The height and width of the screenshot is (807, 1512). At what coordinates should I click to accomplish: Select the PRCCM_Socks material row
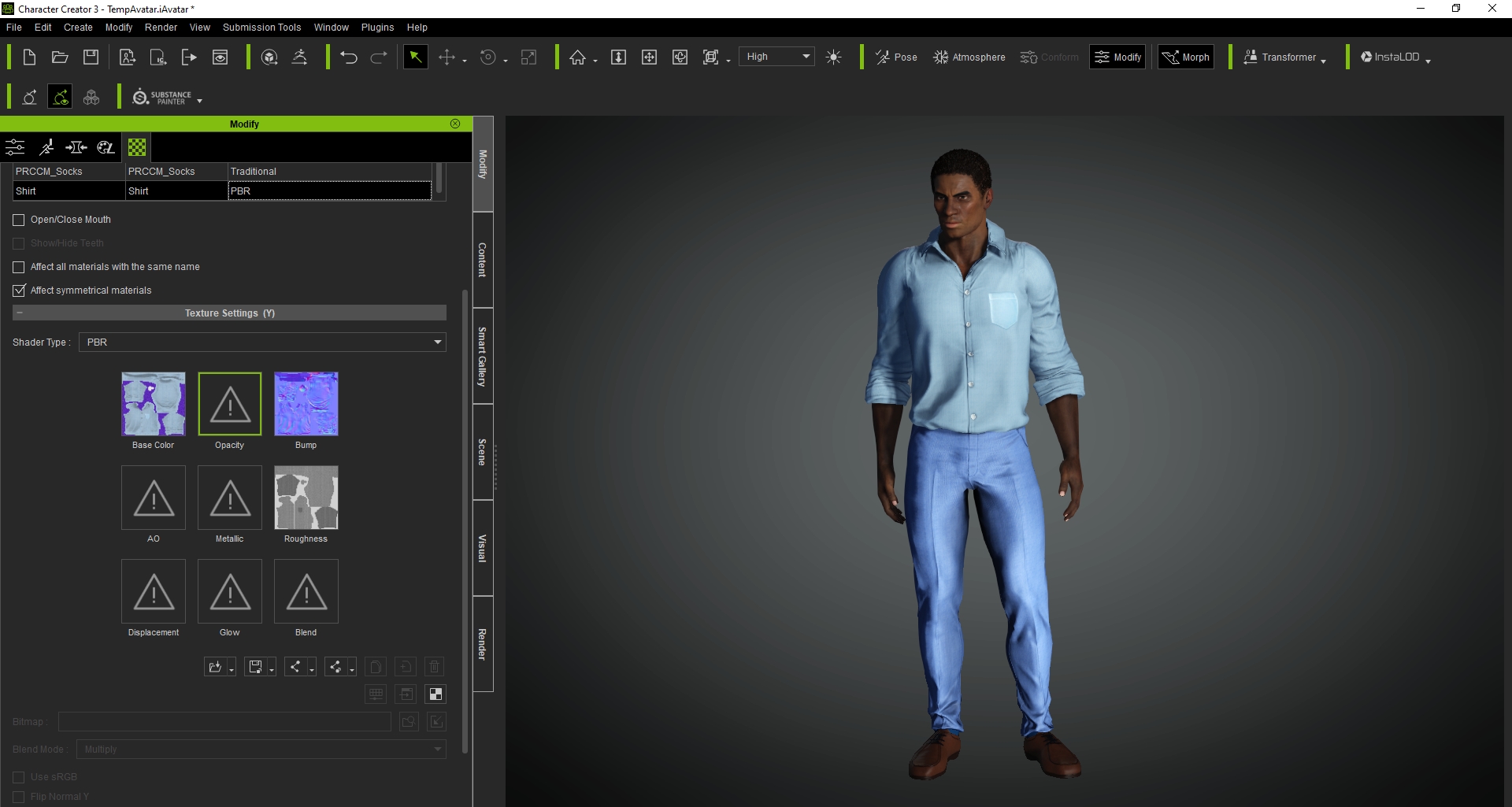pyautogui.click(x=222, y=171)
